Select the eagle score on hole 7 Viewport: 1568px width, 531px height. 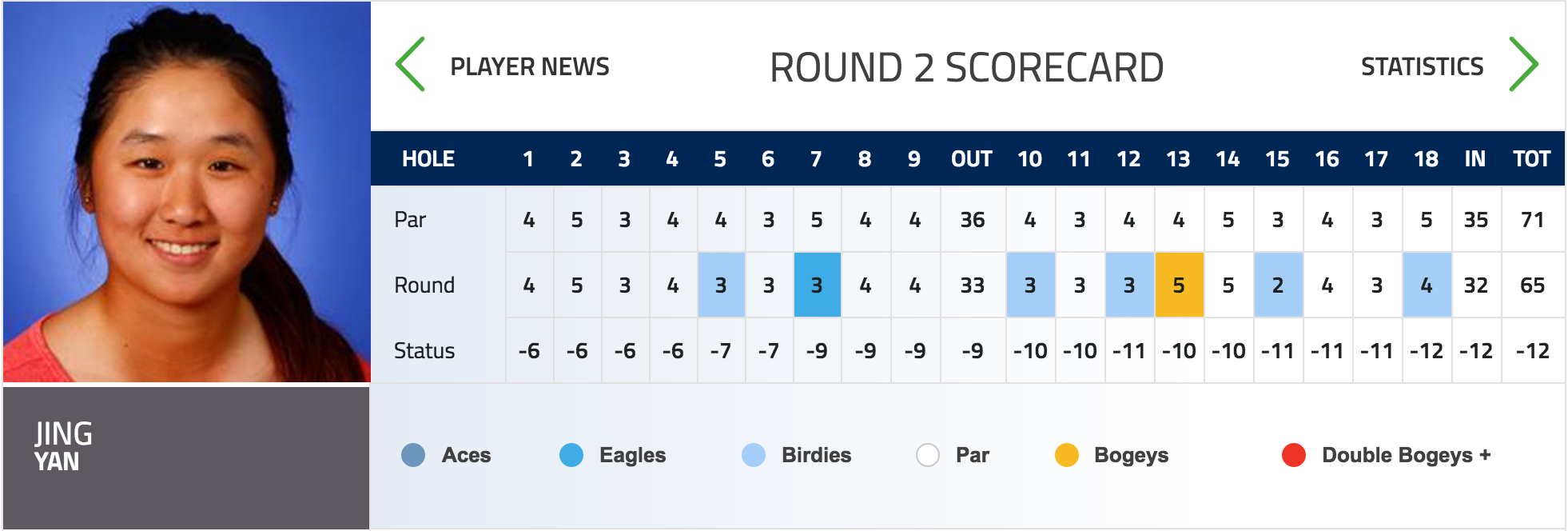point(817,285)
